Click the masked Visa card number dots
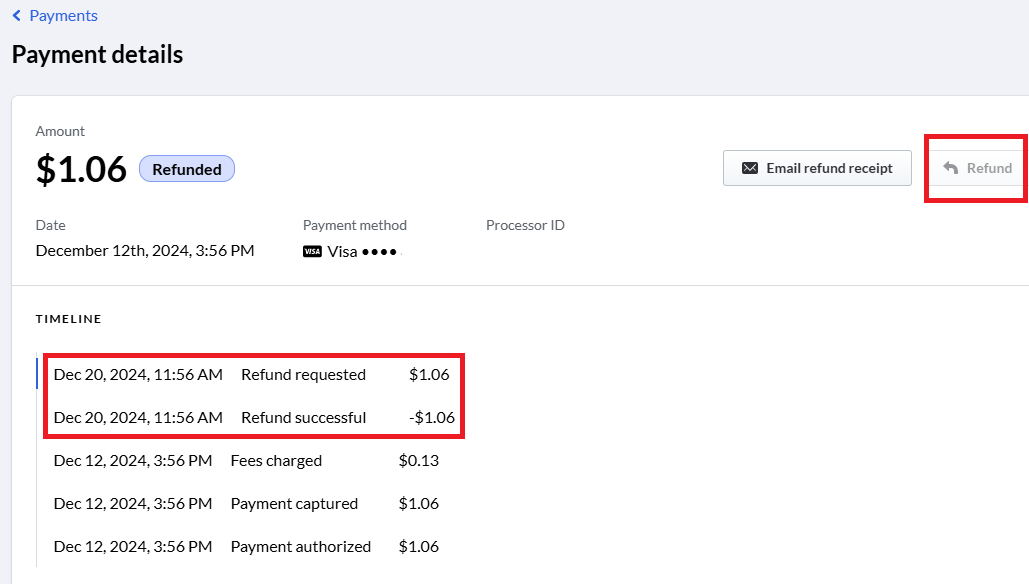This screenshot has height=584, width=1029. [379, 252]
